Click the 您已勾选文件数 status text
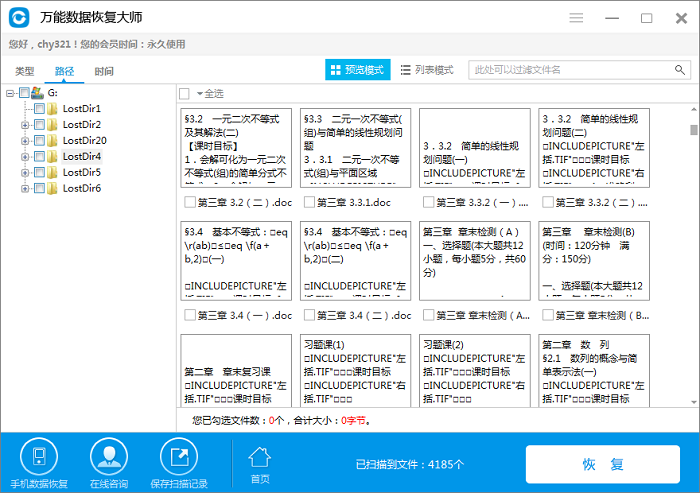The height and width of the screenshot is (493, 700). coord(281,420)
